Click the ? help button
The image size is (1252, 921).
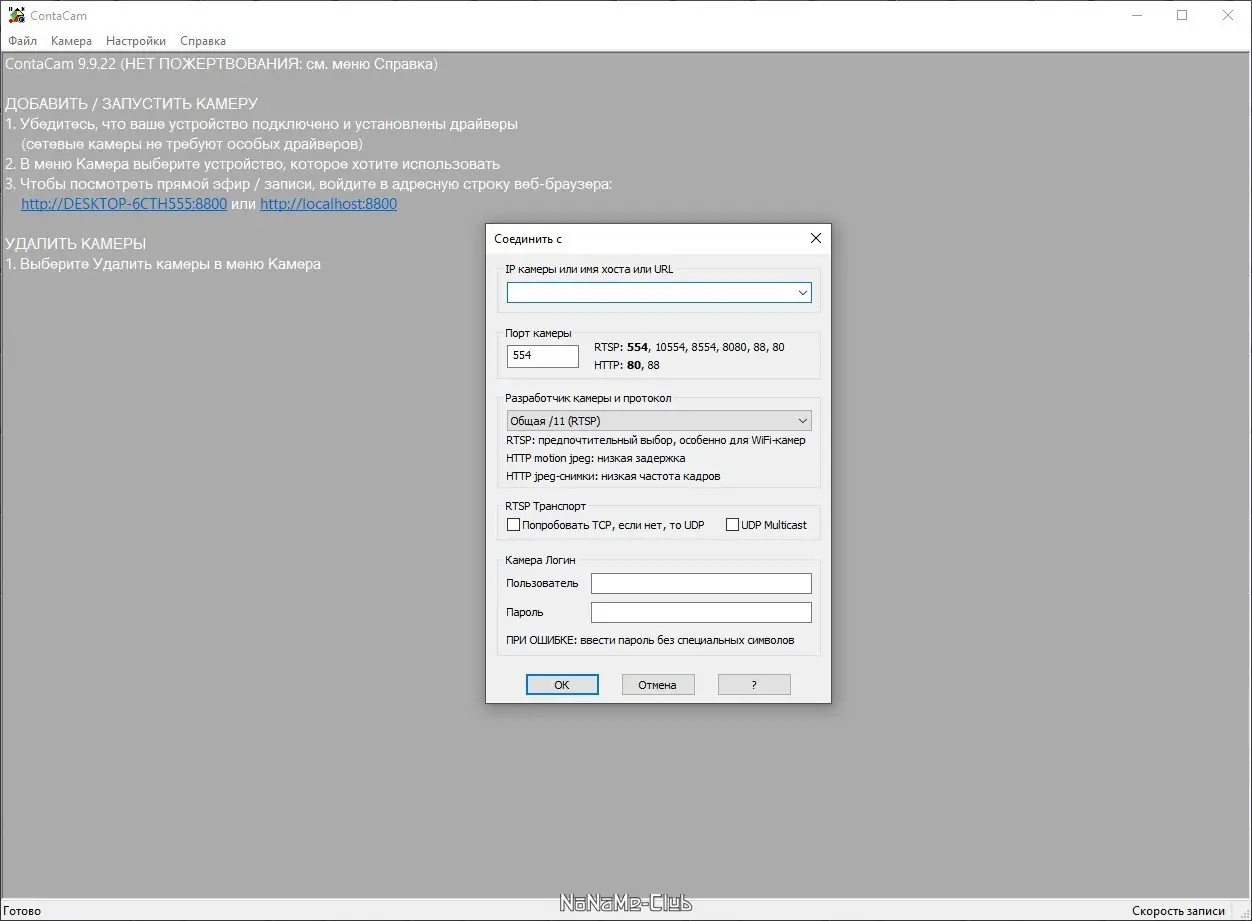tap(754, 685)
